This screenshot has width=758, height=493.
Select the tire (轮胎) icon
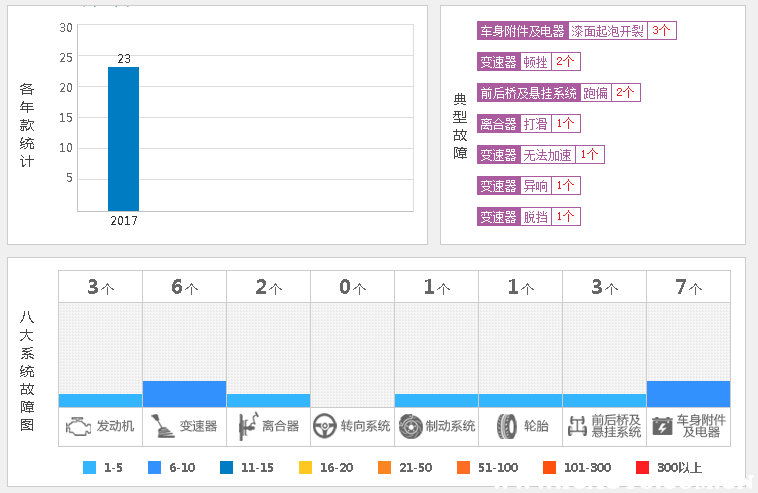click(x=506, y=426)
